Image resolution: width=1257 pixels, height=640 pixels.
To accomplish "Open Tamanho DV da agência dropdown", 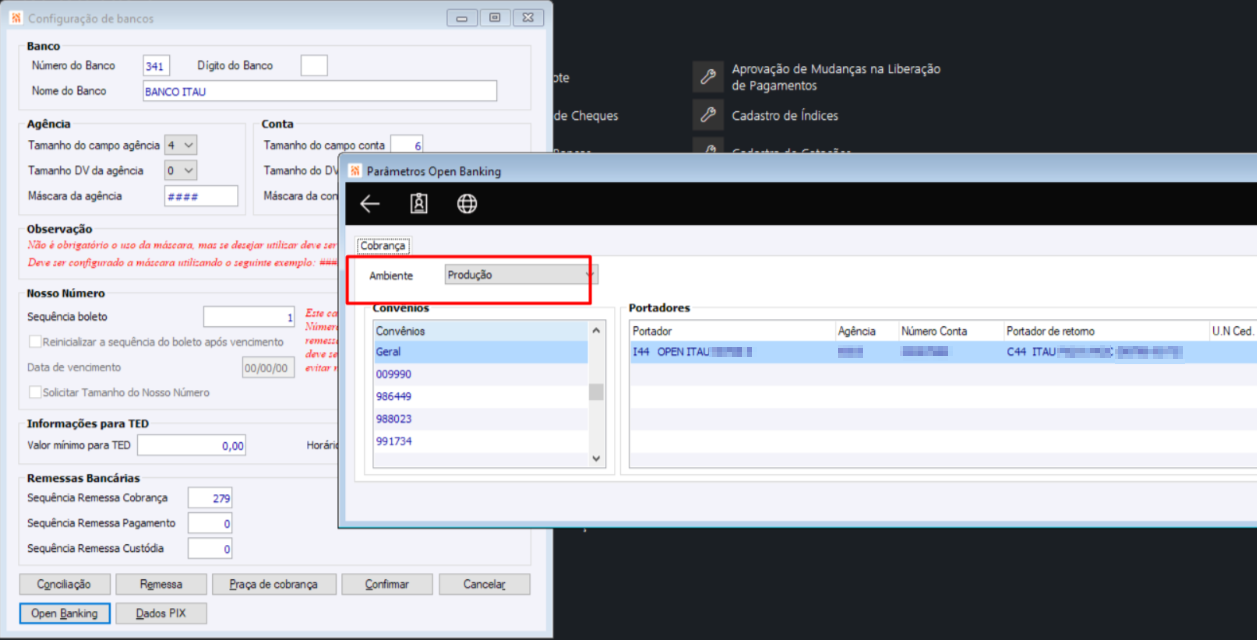I will coord(181,170).
